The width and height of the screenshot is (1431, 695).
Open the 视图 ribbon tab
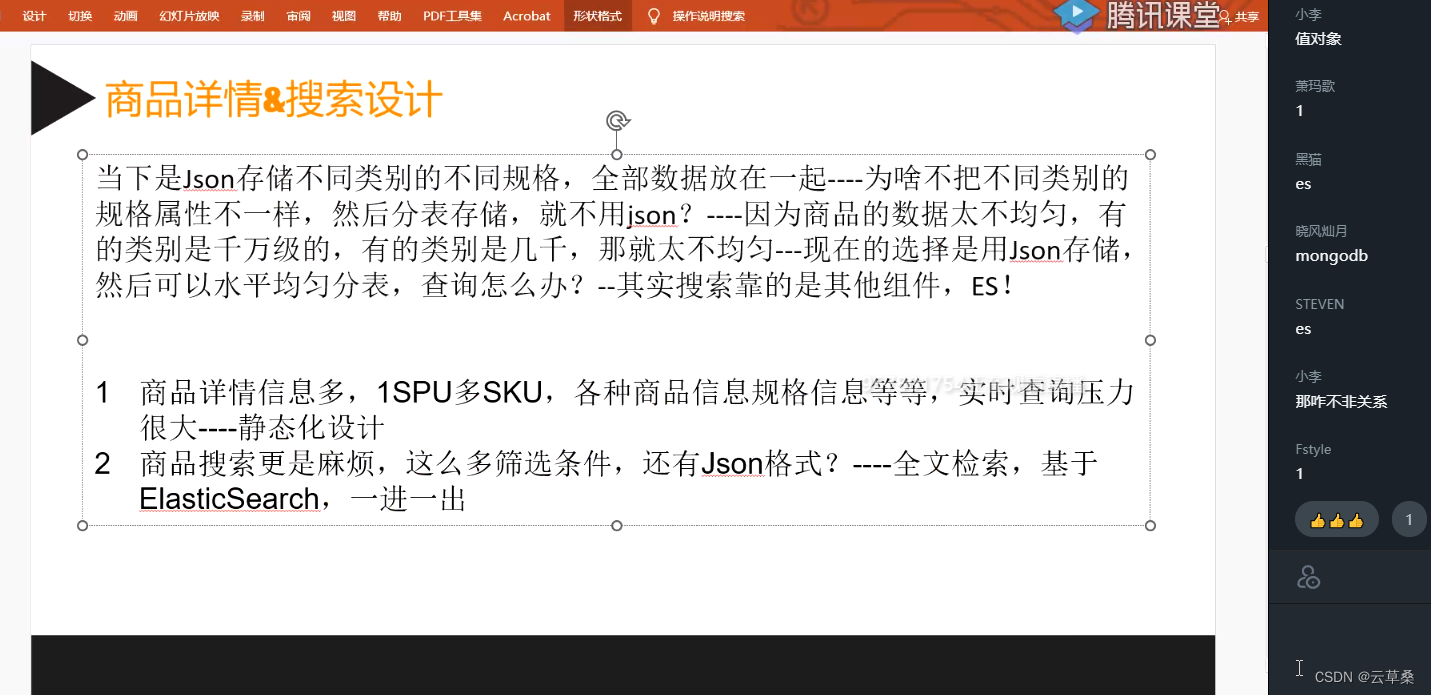point(344,16)
